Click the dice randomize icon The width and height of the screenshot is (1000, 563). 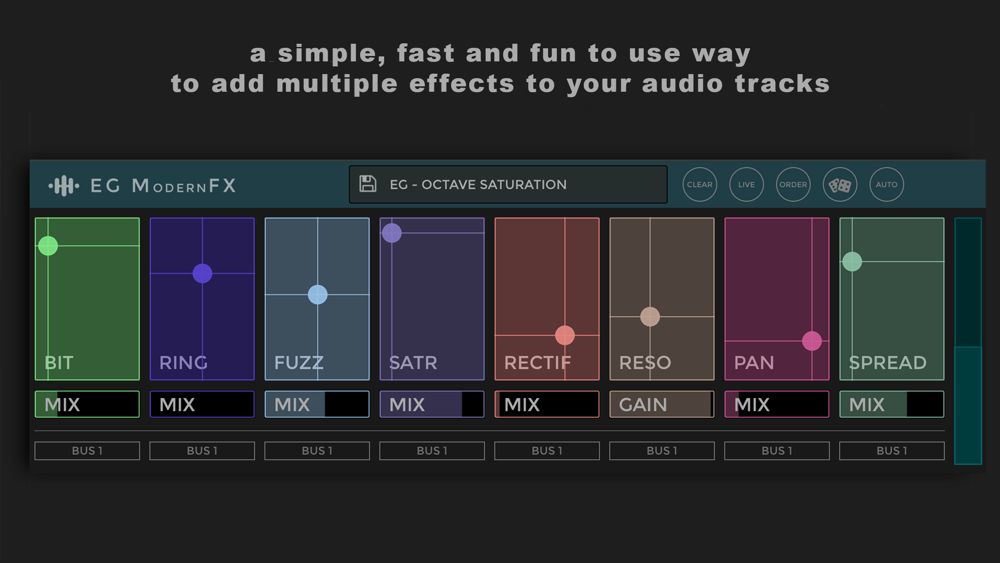(x=840, y=185)
